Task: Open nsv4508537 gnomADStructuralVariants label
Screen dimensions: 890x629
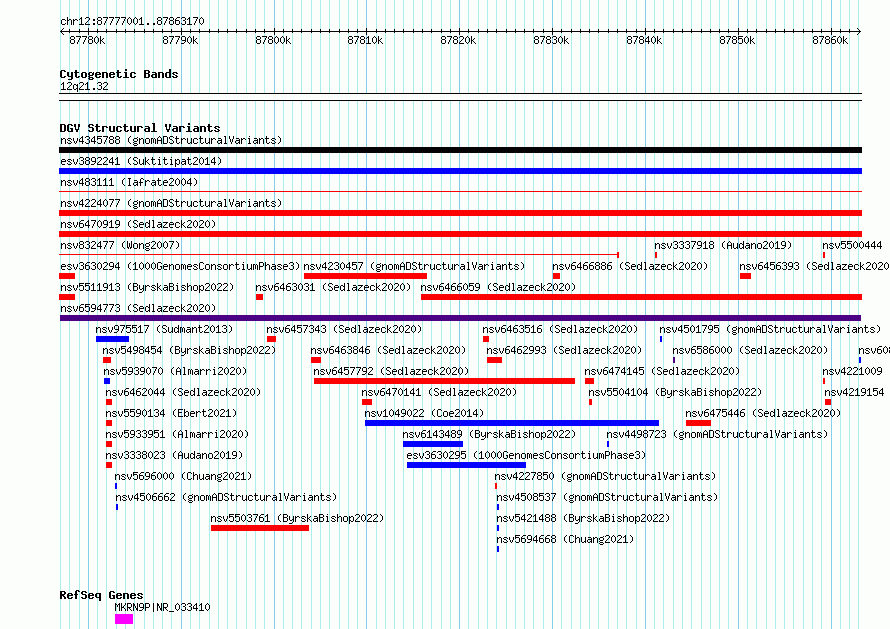Action: (607, 497)
